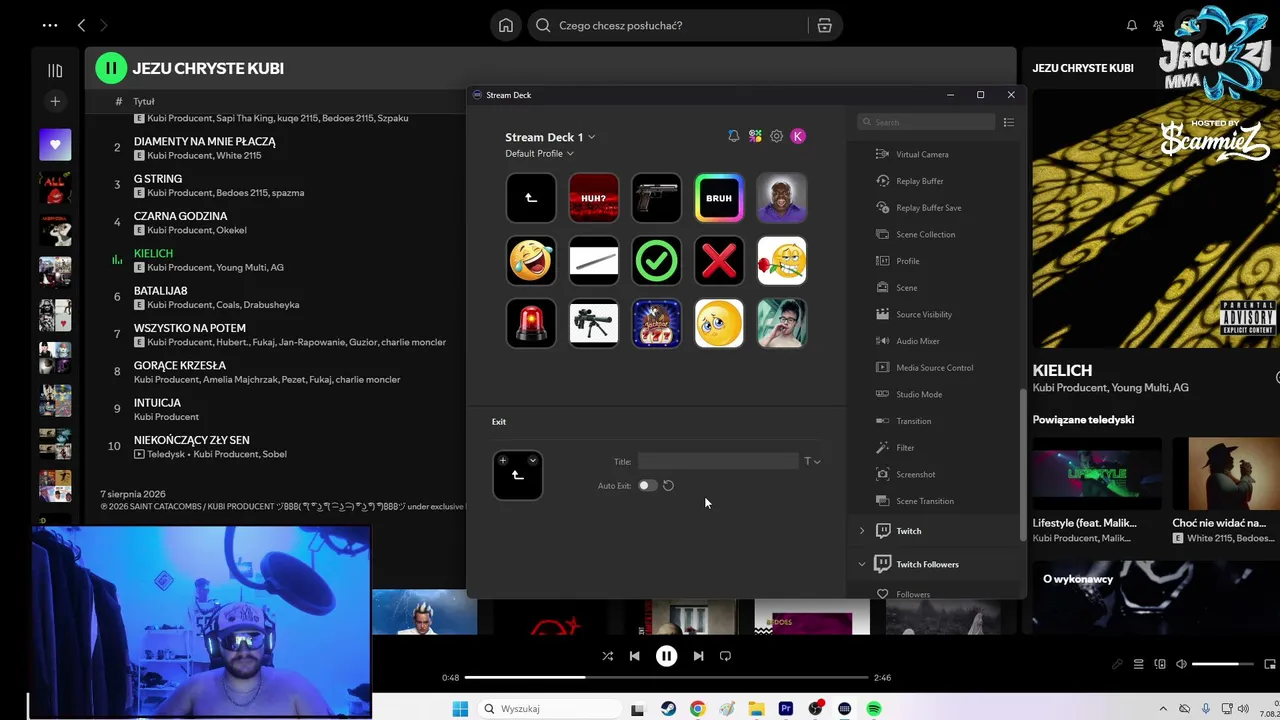Click the Spotify Home icon
1280x720 pixels.
(506, 25)
